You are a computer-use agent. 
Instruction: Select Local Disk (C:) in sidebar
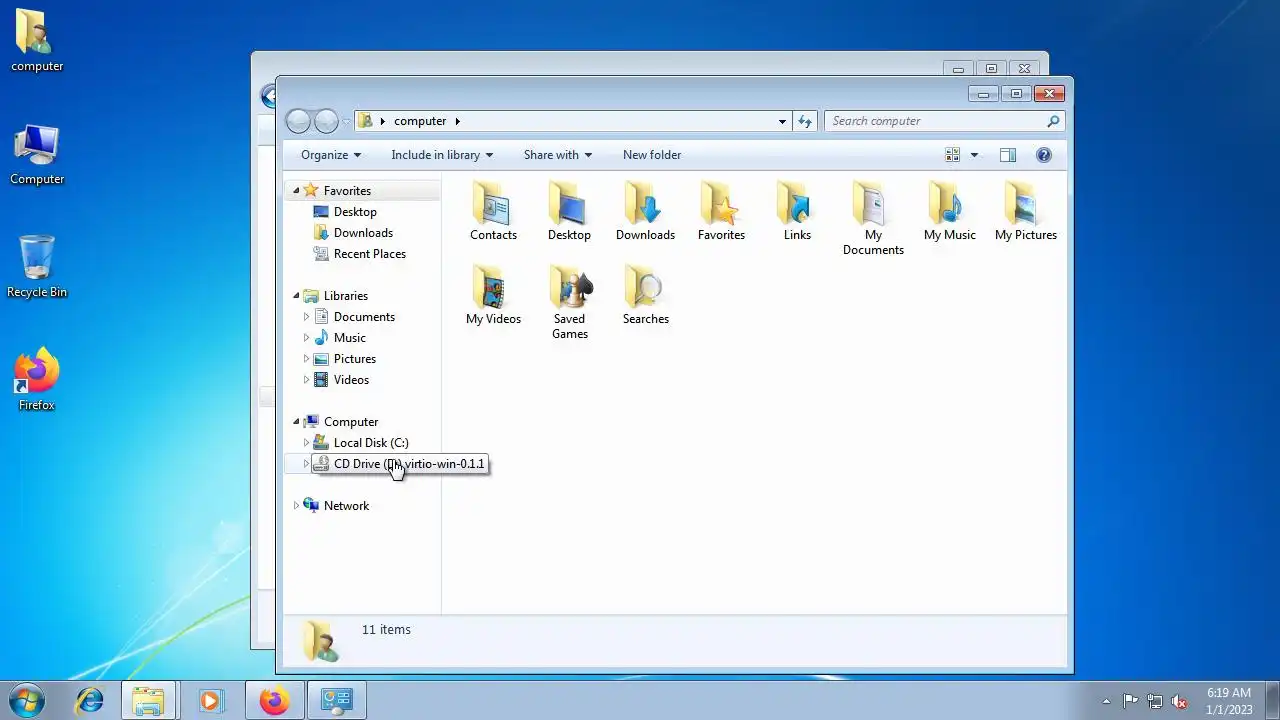371,443
